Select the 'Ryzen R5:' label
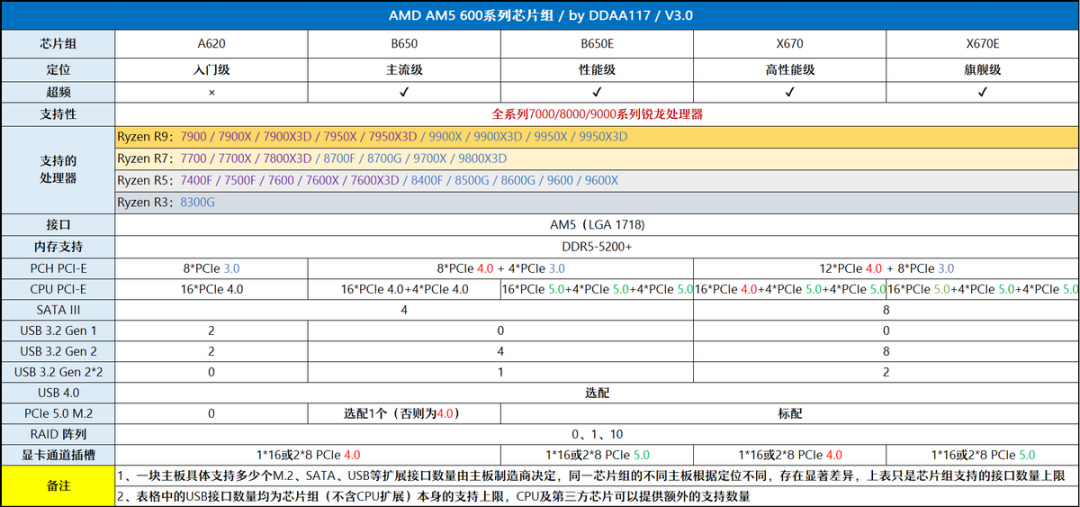Screen dimensions: 1080x507 click(145, 180)
